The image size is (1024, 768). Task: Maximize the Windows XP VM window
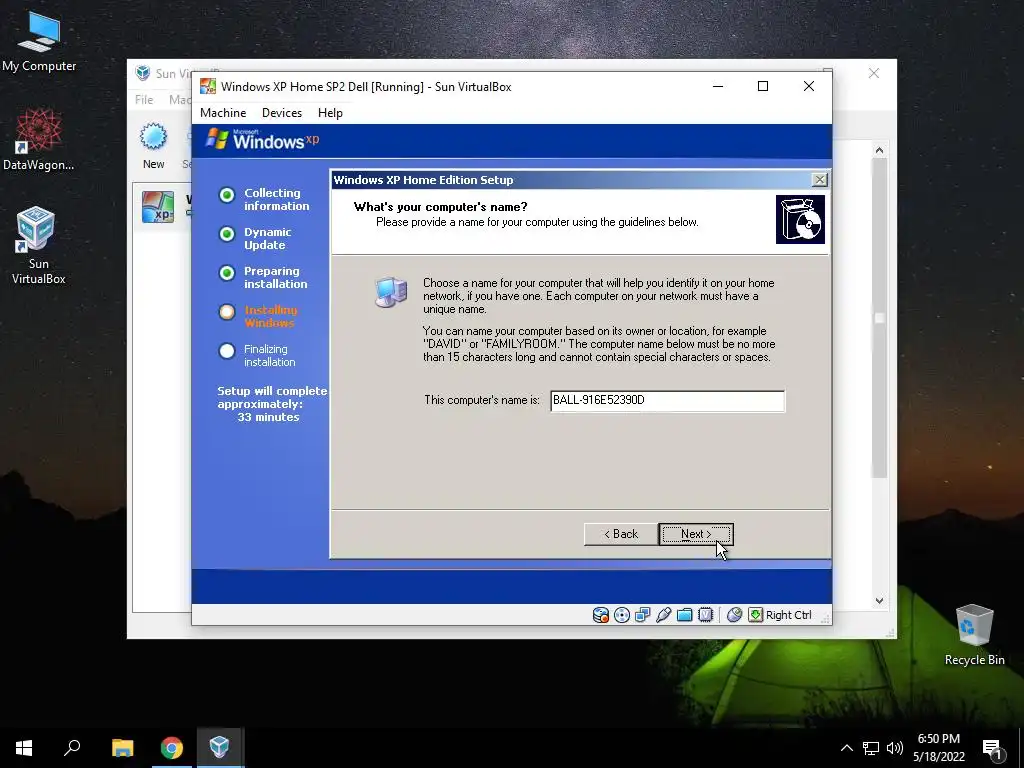(x=762, y=86)
